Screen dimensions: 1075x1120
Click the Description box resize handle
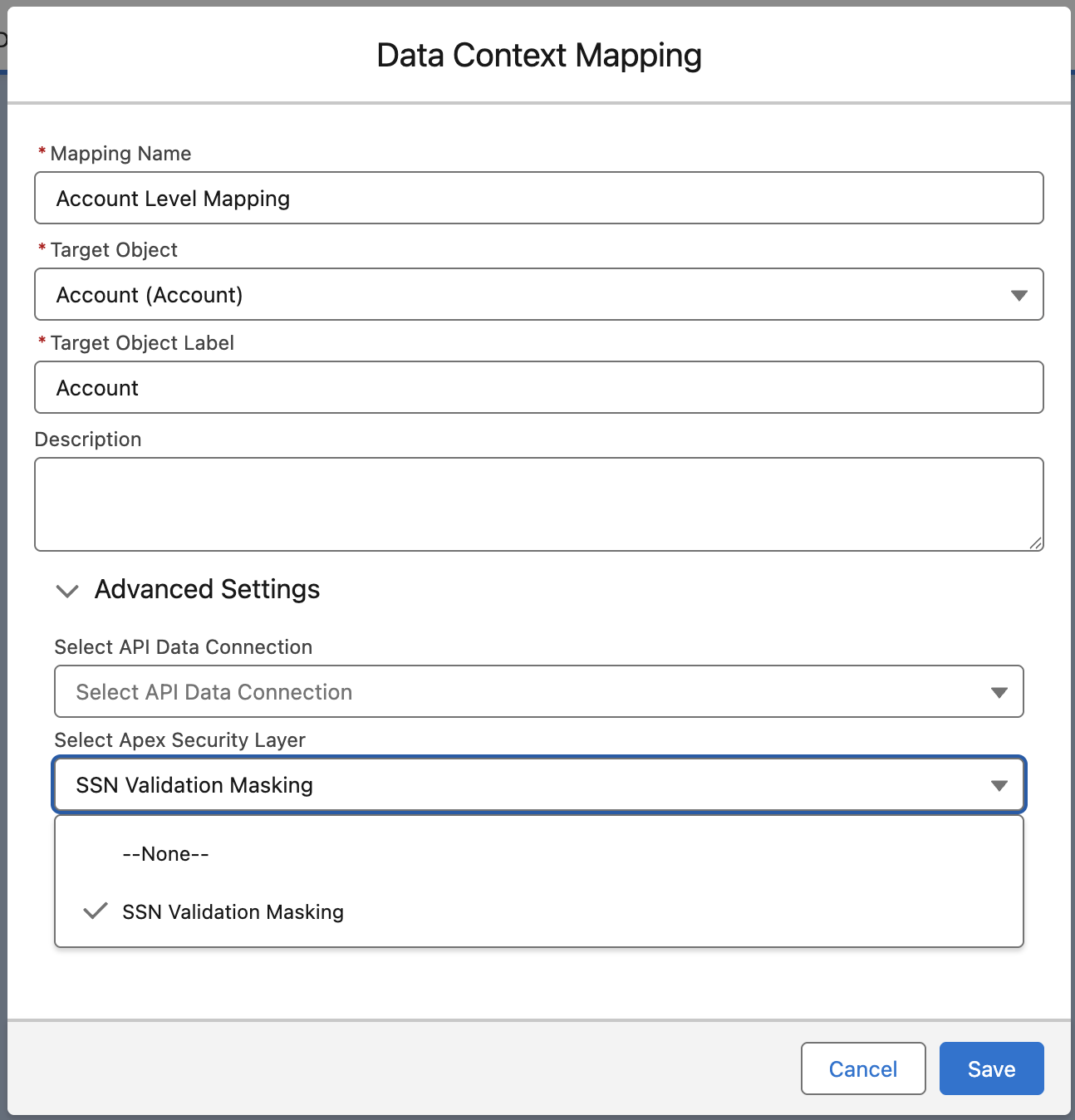point(1035,543)
